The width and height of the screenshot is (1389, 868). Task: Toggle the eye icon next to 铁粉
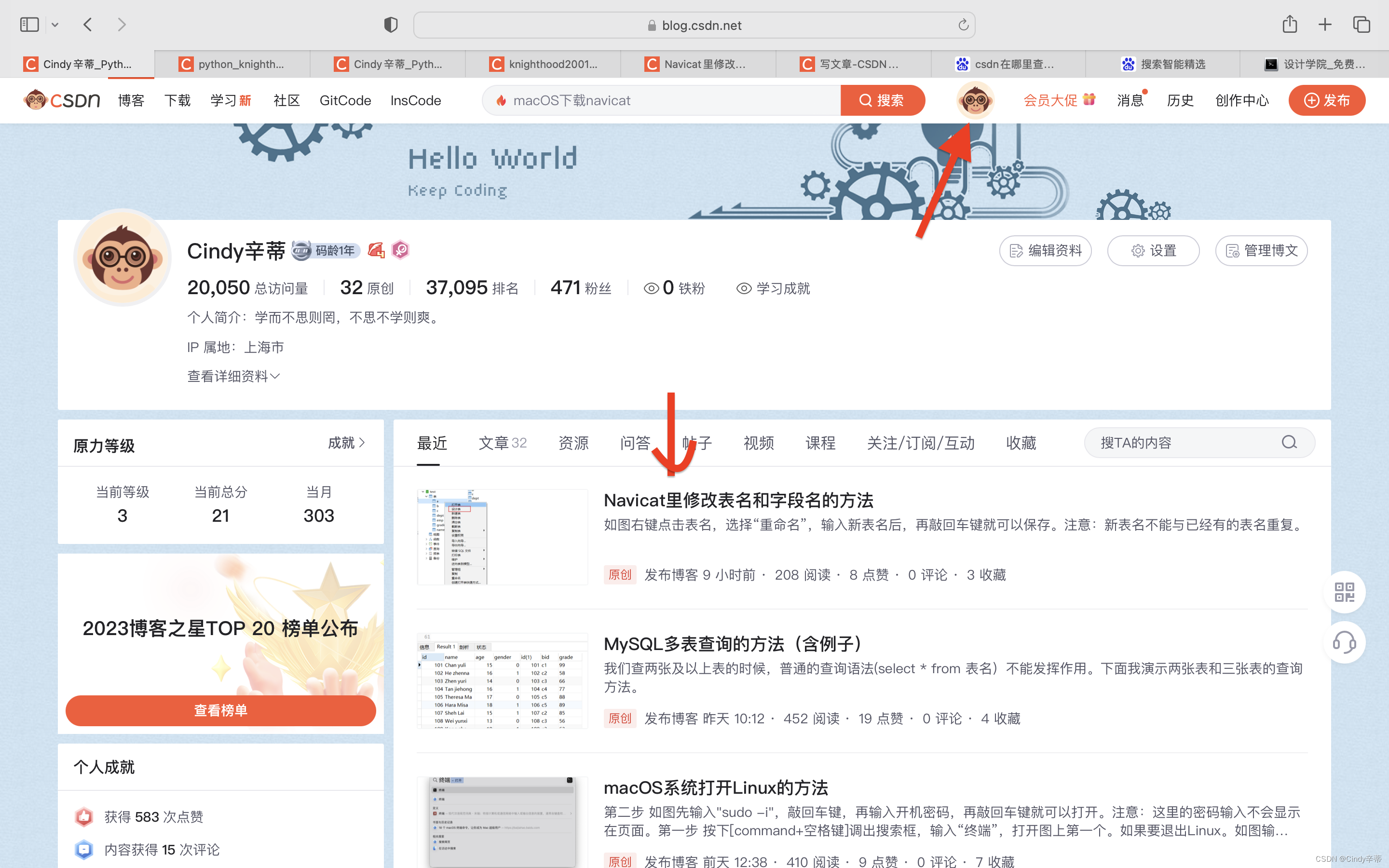click(651, 288)
